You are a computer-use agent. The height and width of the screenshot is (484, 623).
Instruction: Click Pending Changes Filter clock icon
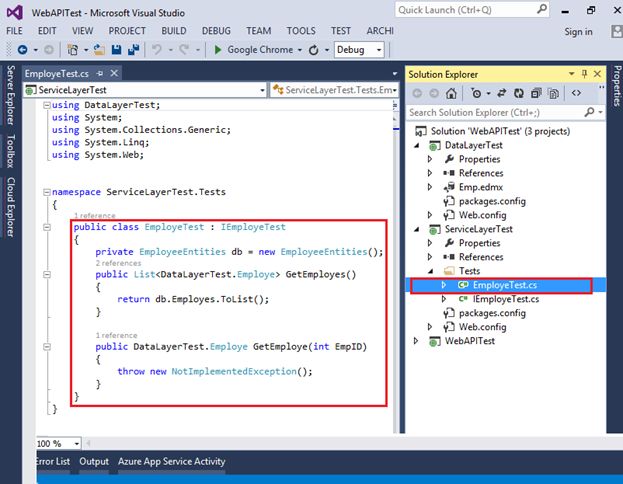point(476,93)
